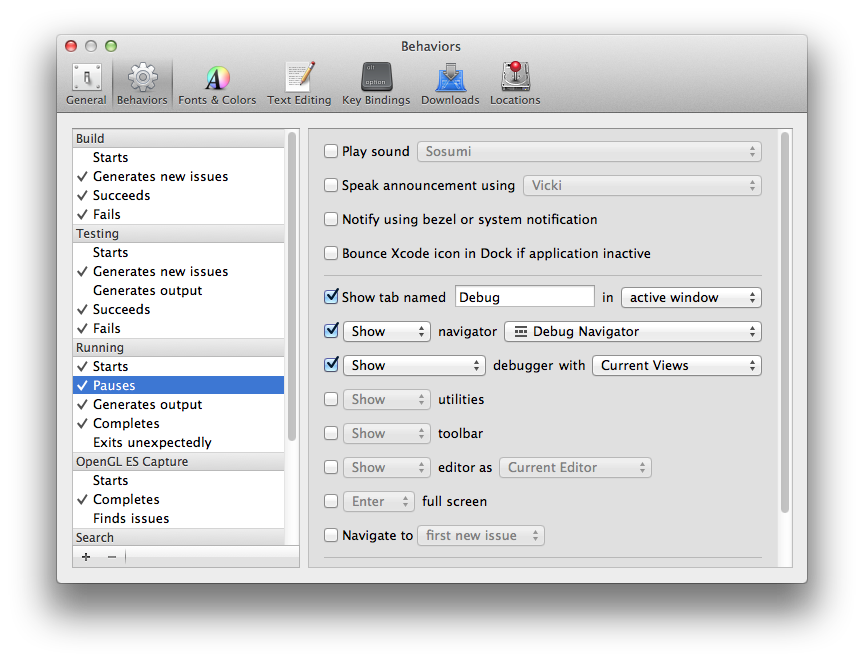Select Running Pauses behavior
This screenshot has width=864, height=662.
click(179, 385)
